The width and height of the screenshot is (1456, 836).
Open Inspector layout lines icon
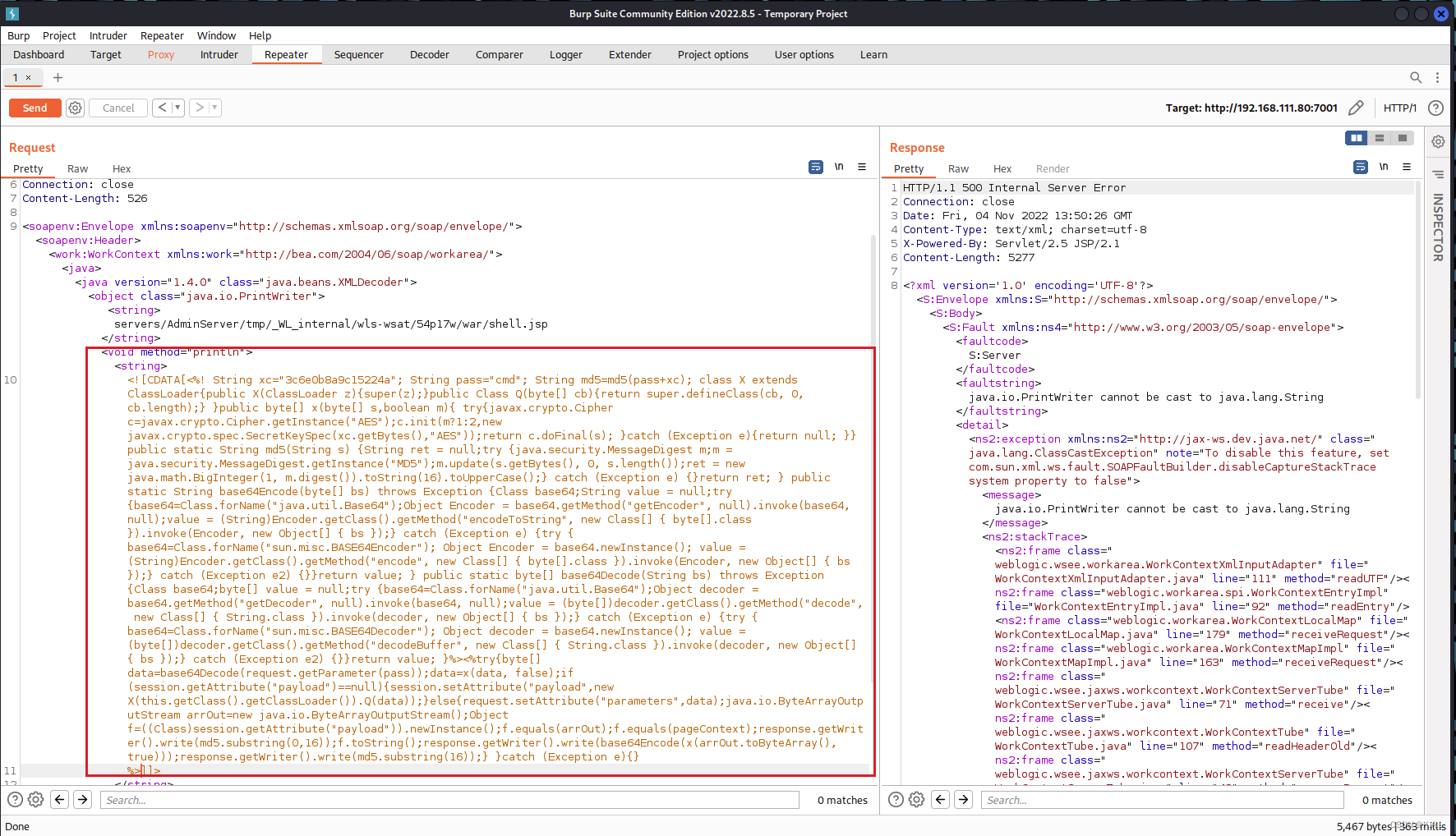1438,174
